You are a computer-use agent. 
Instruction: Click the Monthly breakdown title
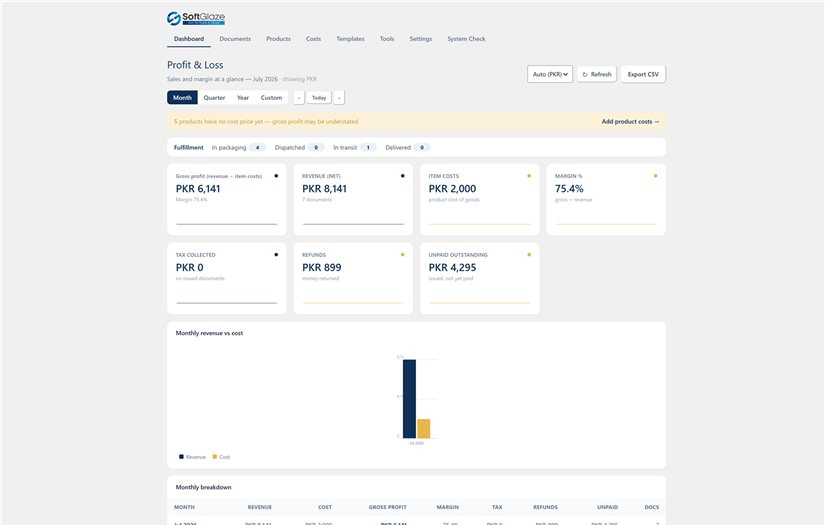pos(204,487)
